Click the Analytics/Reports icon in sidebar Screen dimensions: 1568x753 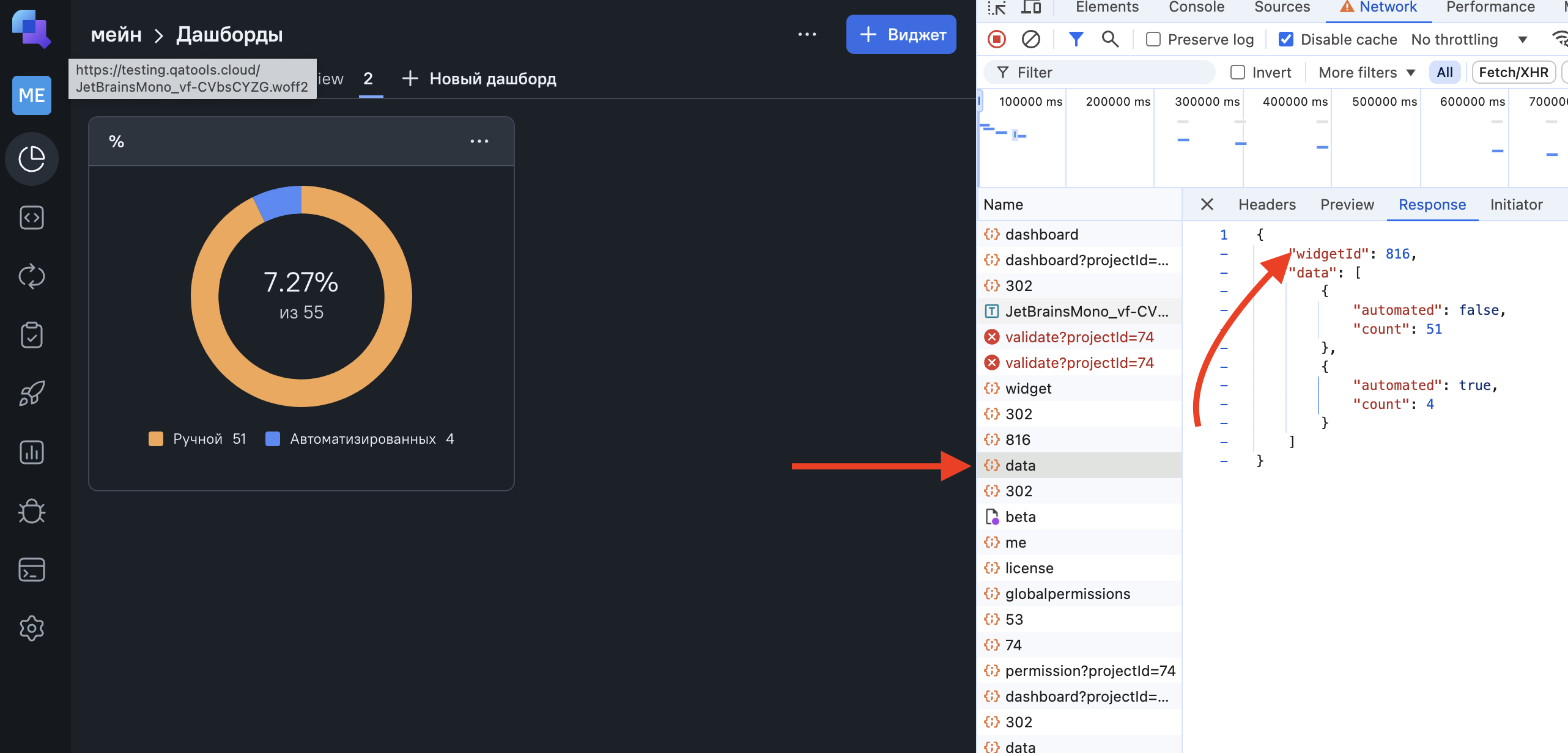coord(30,452)
